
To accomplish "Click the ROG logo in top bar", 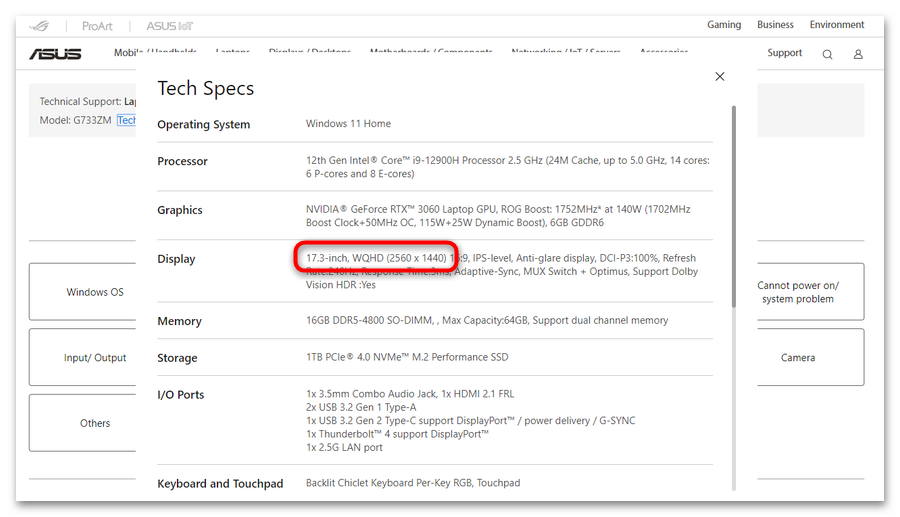I will click(x=40, y=26).
